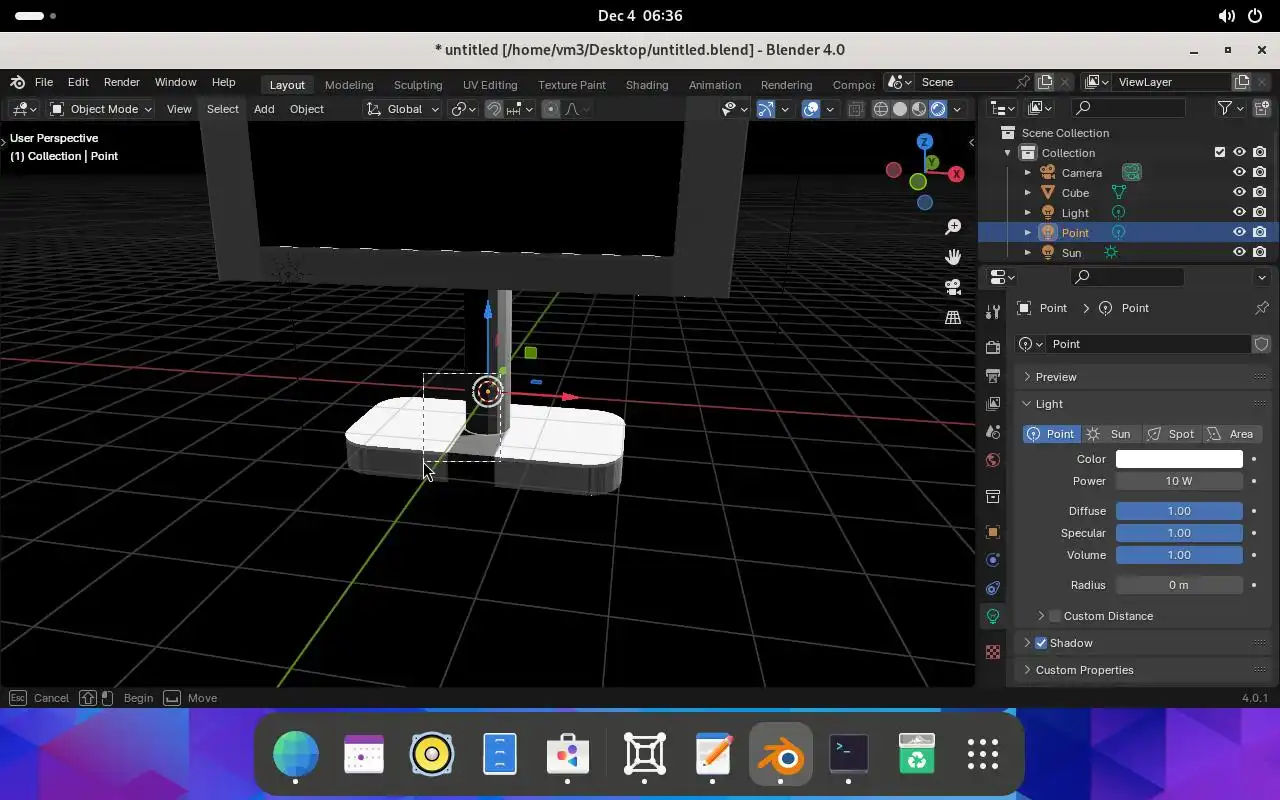Open the viewport View menu

coord(179,109)
